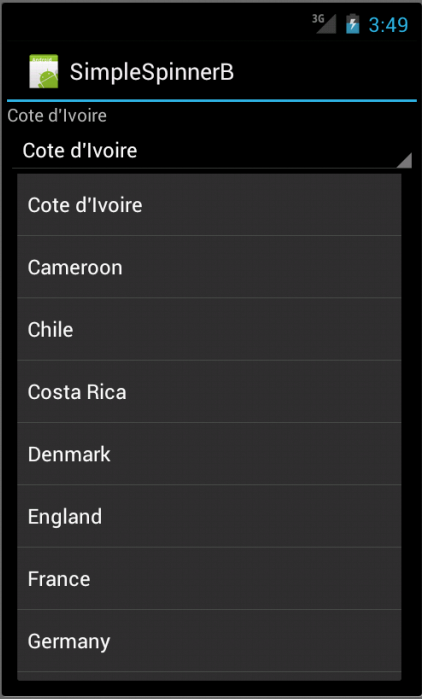The image size is (422, 699).
Task: Select Cameroon from the dropdown list
Action: (x=209, y=267)
